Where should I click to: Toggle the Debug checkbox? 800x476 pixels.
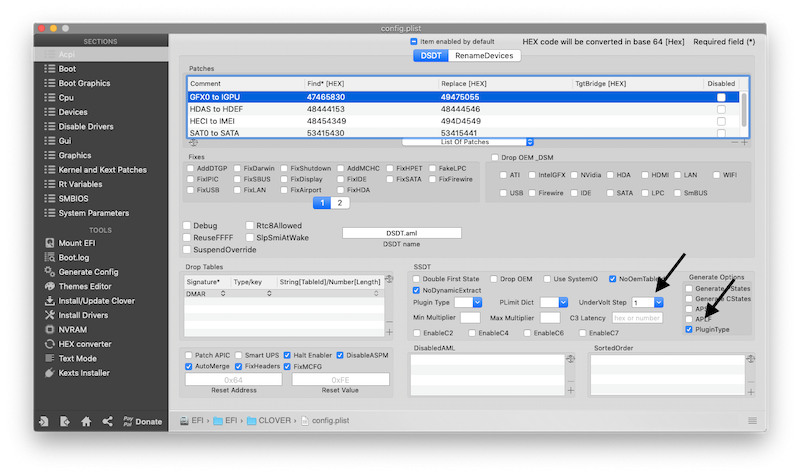click(x=187, y=226)
